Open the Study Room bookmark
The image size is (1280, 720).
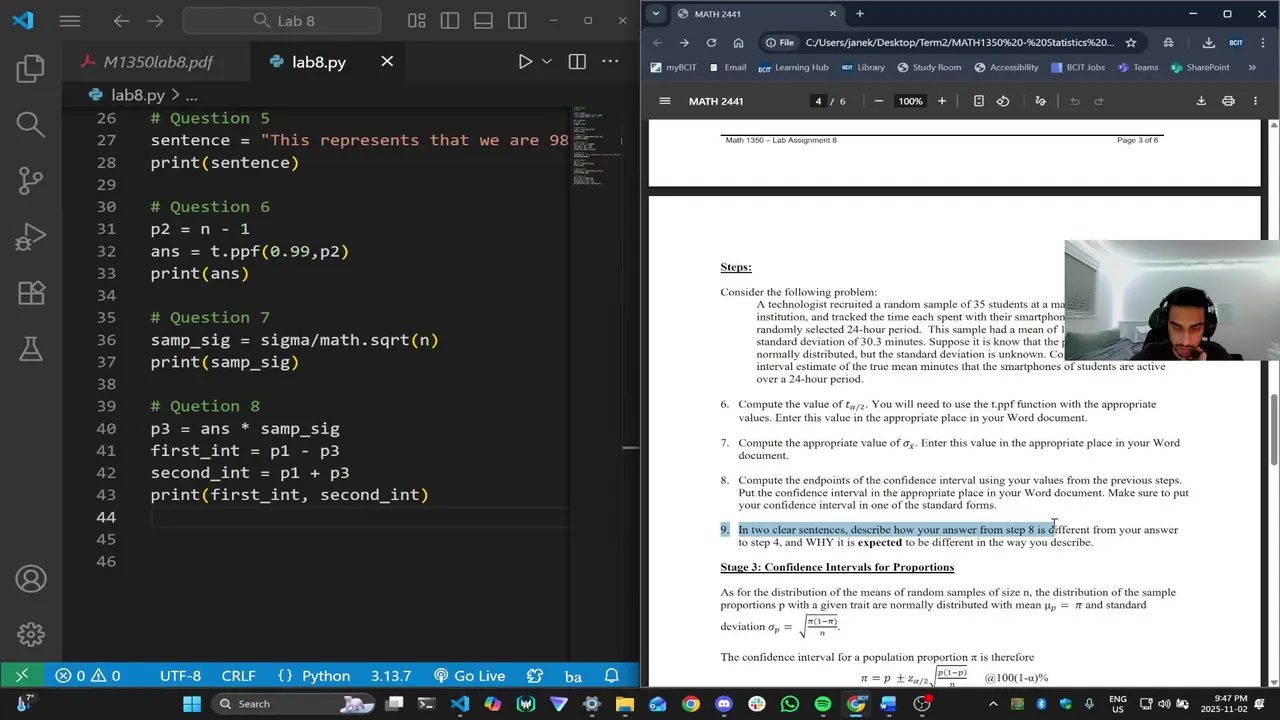pos(929,67)
